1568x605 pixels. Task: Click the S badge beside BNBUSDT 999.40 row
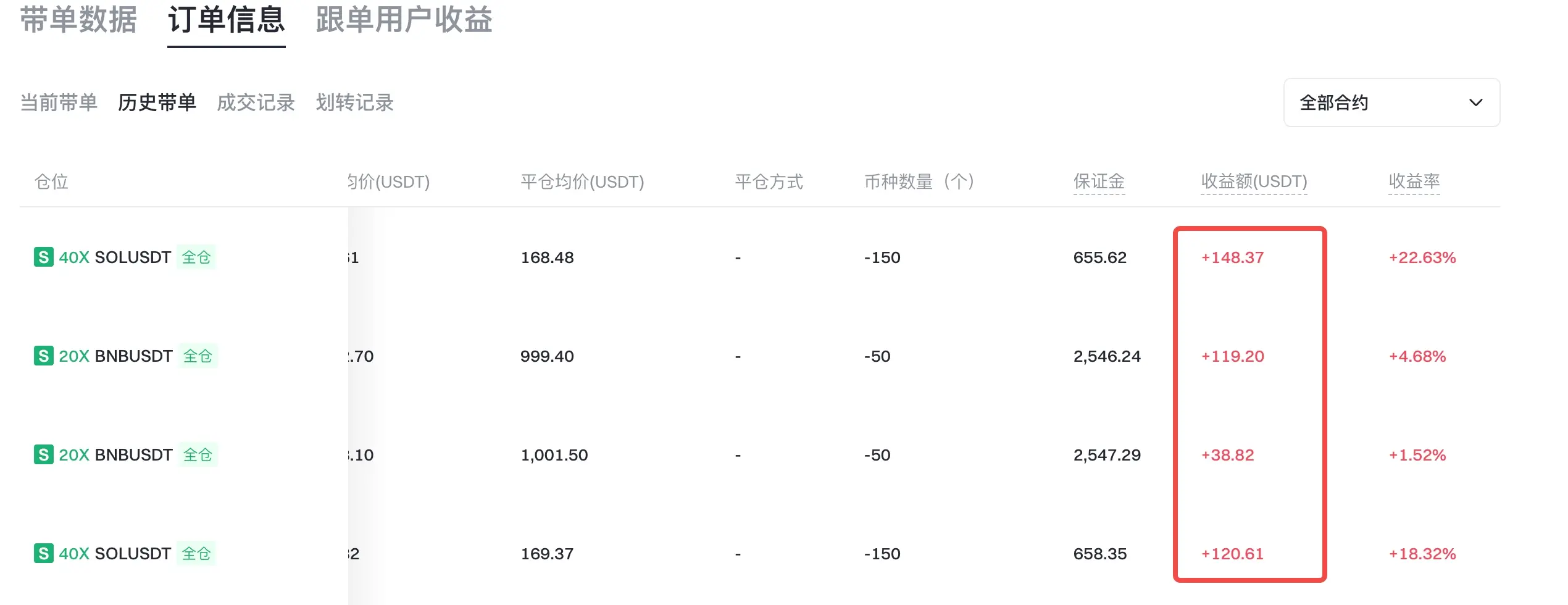click(x=43, y=356)
